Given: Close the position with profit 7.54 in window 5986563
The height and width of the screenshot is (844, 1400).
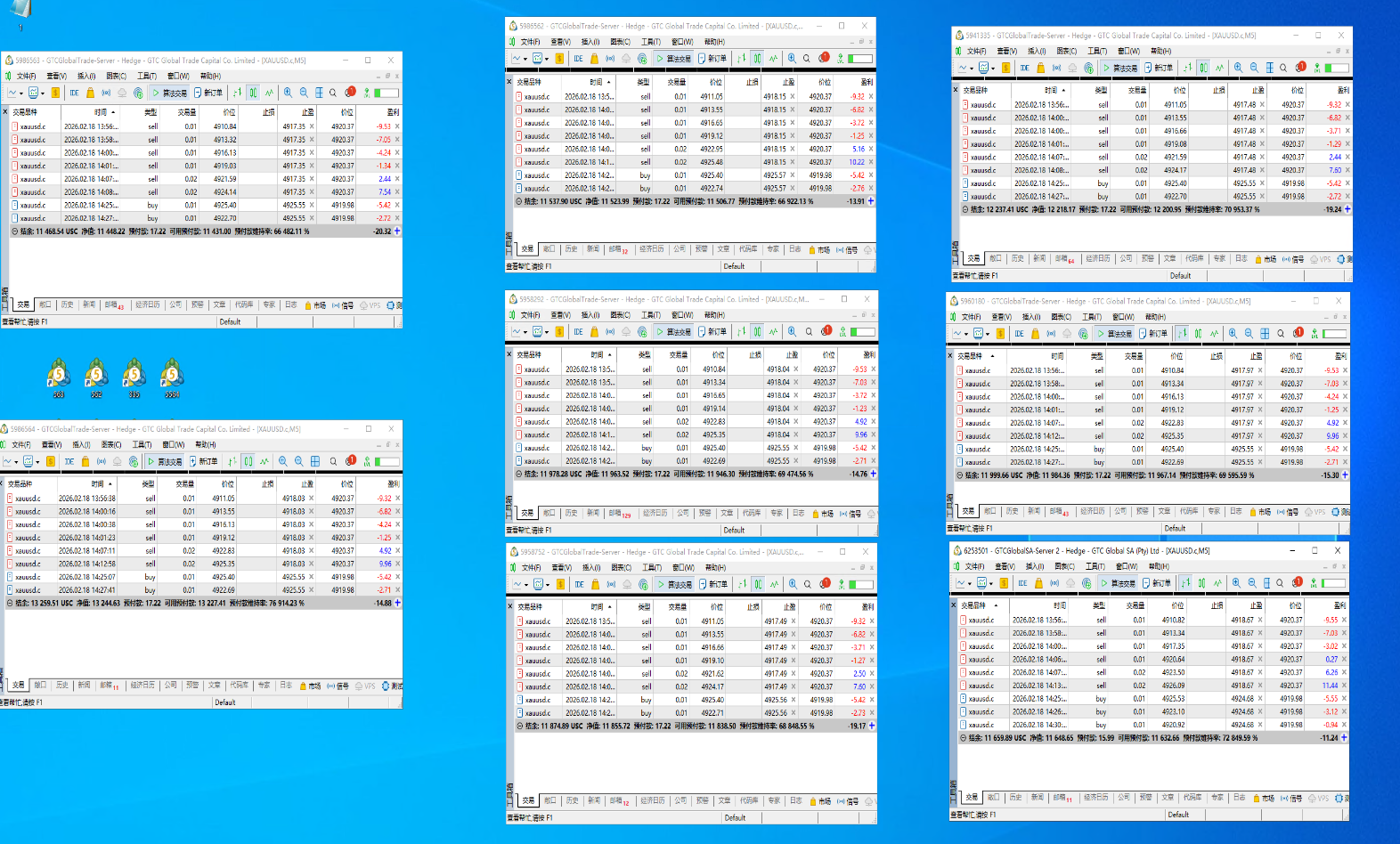Looking at the screenshot, I should (x=397, y=191).
